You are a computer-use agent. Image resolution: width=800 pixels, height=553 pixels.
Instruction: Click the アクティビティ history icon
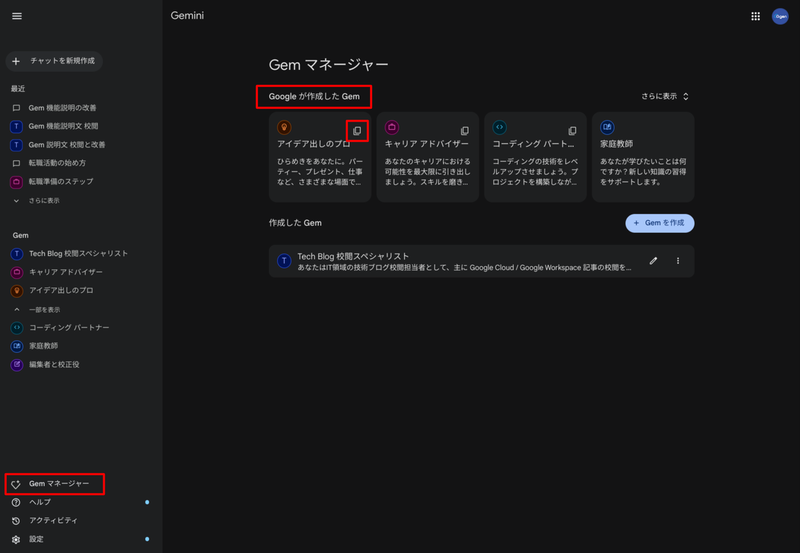point(16,521)
